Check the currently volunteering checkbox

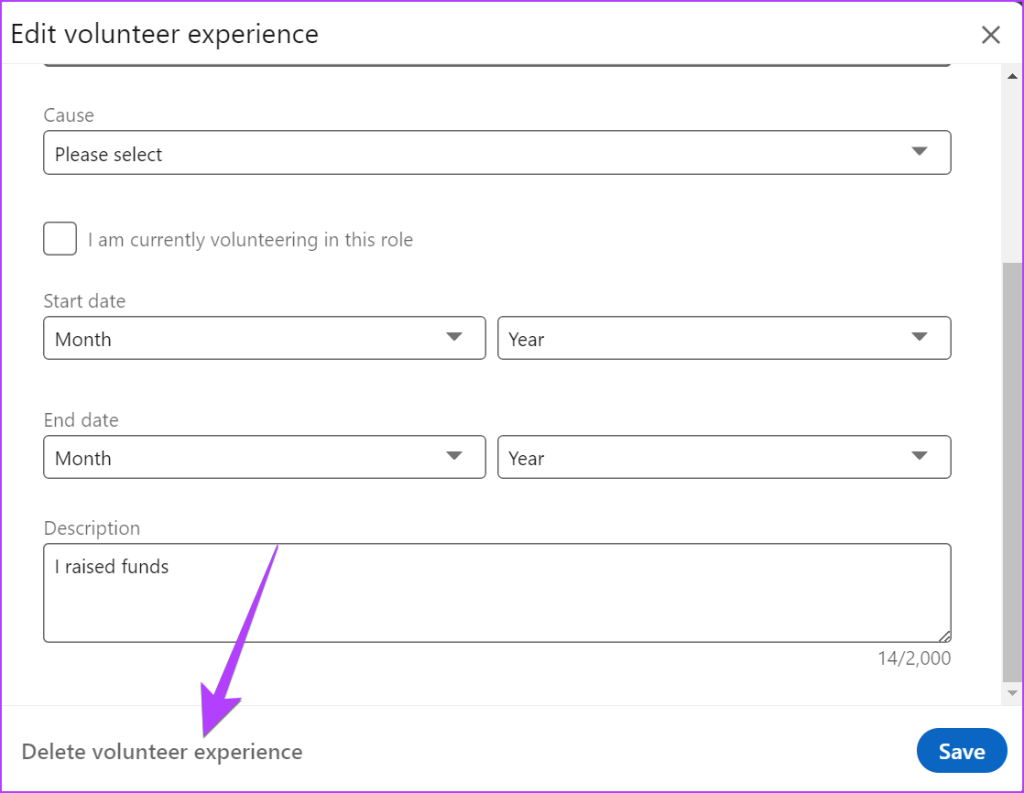tap(60, 239)
